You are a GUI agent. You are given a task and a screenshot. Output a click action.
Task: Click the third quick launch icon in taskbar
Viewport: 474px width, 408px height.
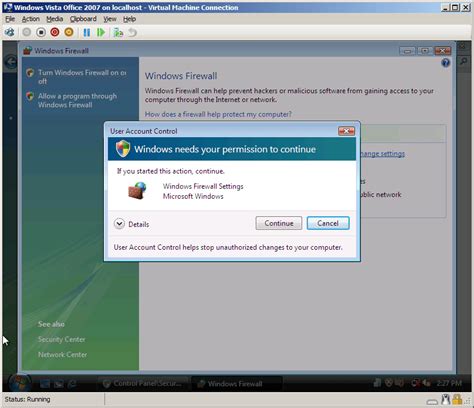[x=72, y=384]
